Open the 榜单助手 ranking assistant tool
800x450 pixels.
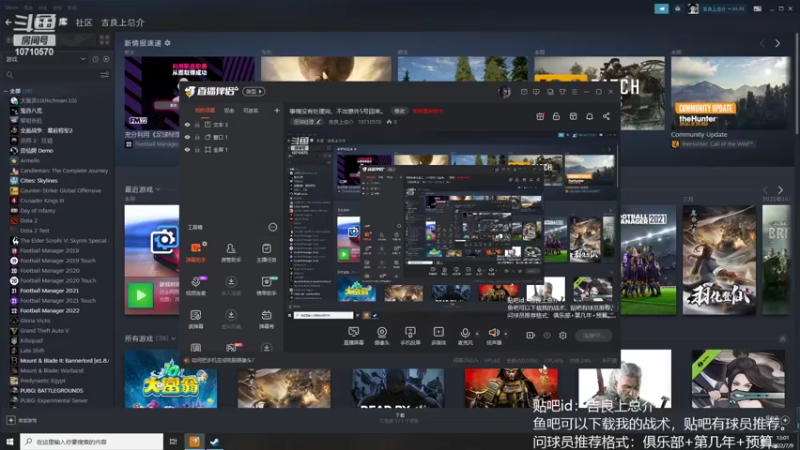coord(266,286)
